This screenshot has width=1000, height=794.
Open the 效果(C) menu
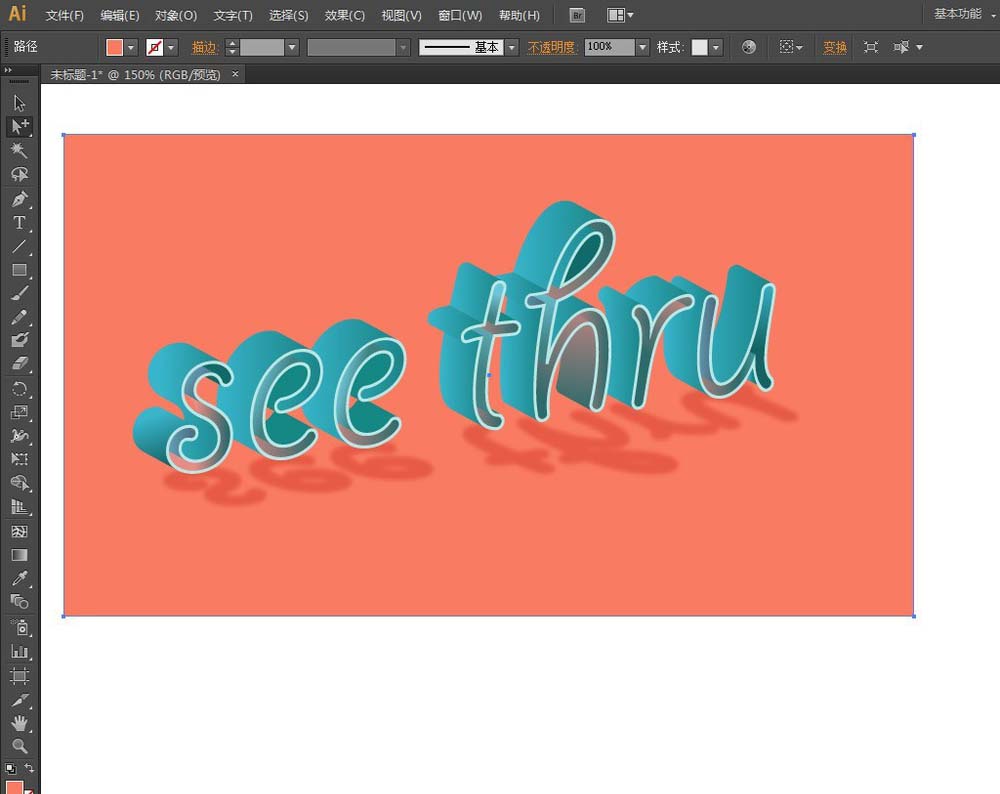coord(344,15)
